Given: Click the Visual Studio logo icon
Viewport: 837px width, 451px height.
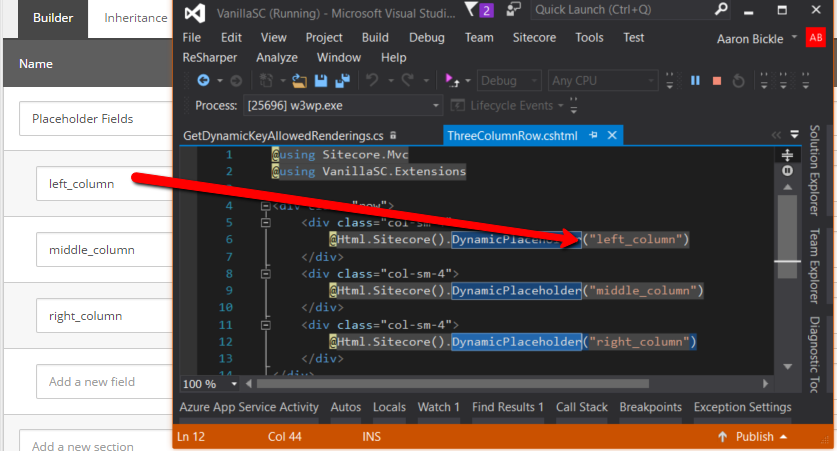Looking at the screenshot, I should pyautogui.click(x=195, y=13).
